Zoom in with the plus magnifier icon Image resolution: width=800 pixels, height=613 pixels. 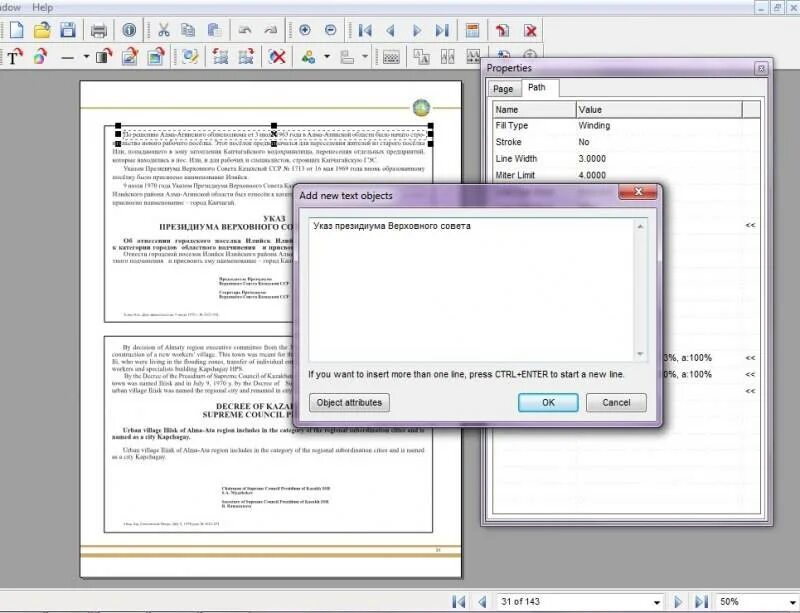coord(305,31)
